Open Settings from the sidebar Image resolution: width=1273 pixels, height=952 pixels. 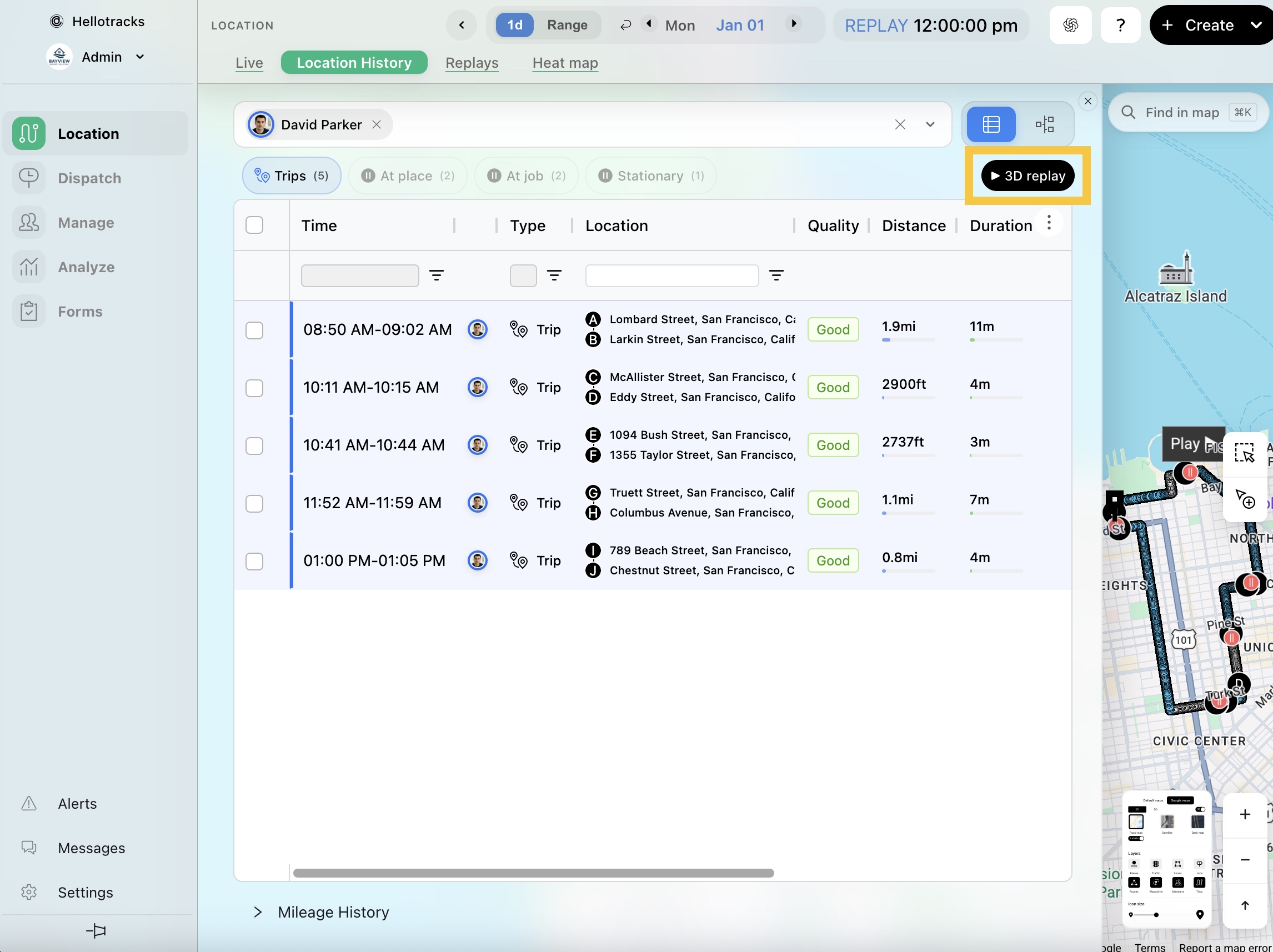(85, 891)
